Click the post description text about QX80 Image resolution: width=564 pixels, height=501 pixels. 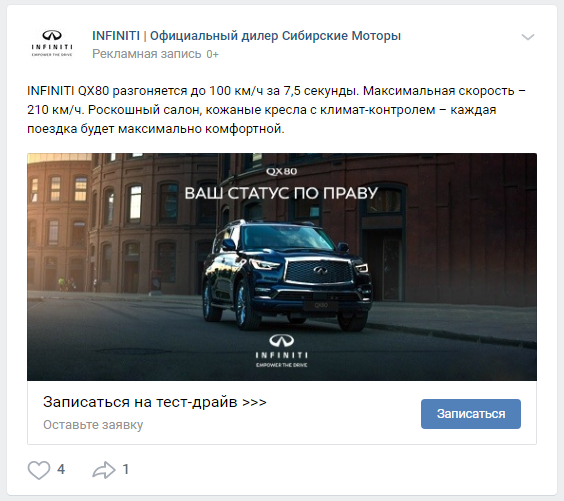(x=276, y=110)
